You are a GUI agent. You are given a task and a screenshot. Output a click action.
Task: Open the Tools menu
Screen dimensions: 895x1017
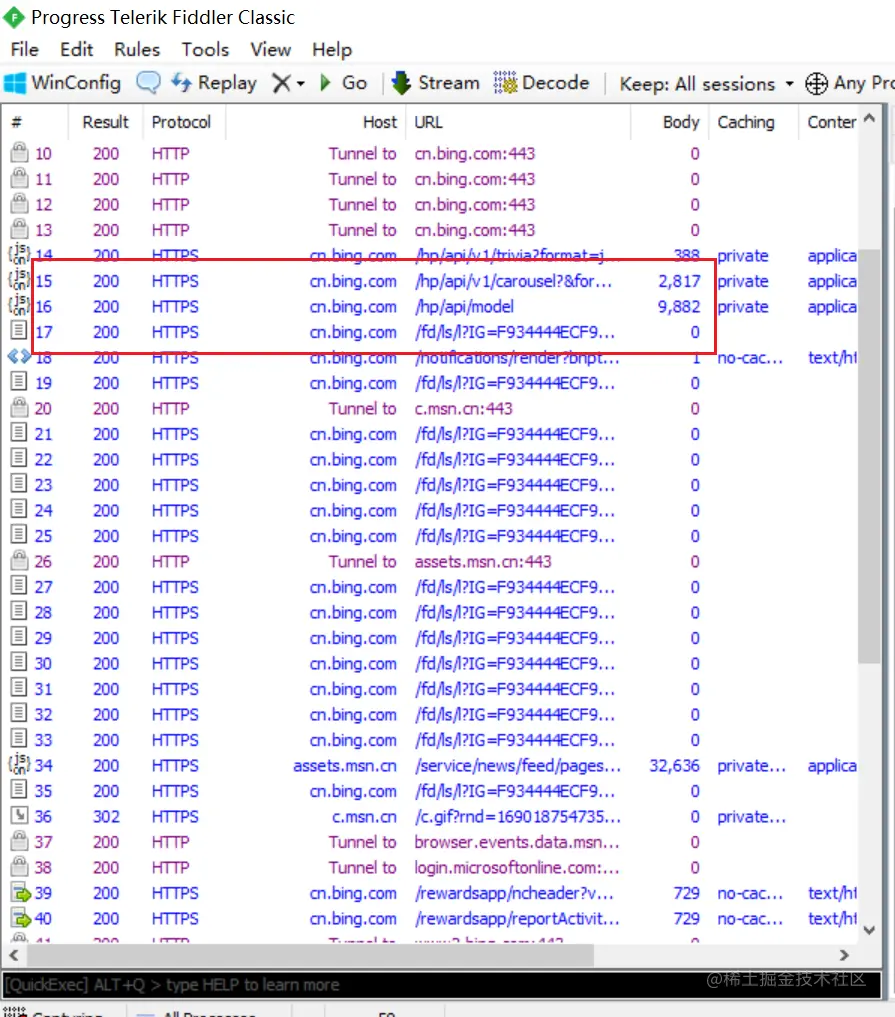point(205,50)
